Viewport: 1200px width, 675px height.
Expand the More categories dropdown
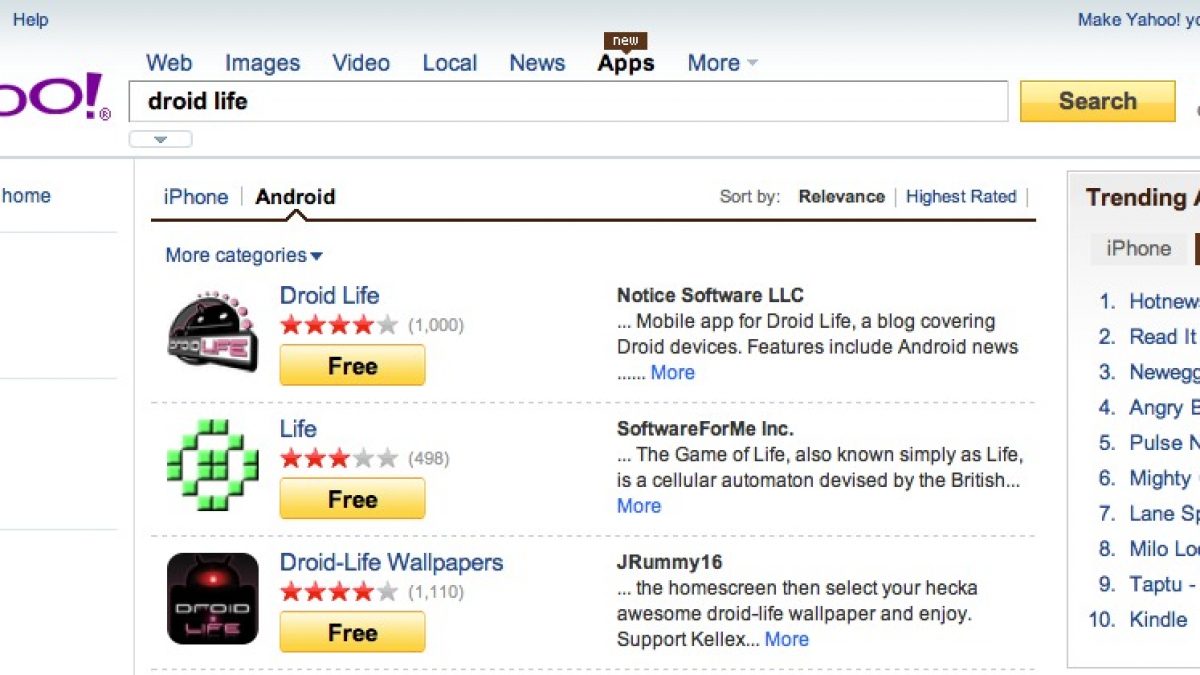coord(244,255)
